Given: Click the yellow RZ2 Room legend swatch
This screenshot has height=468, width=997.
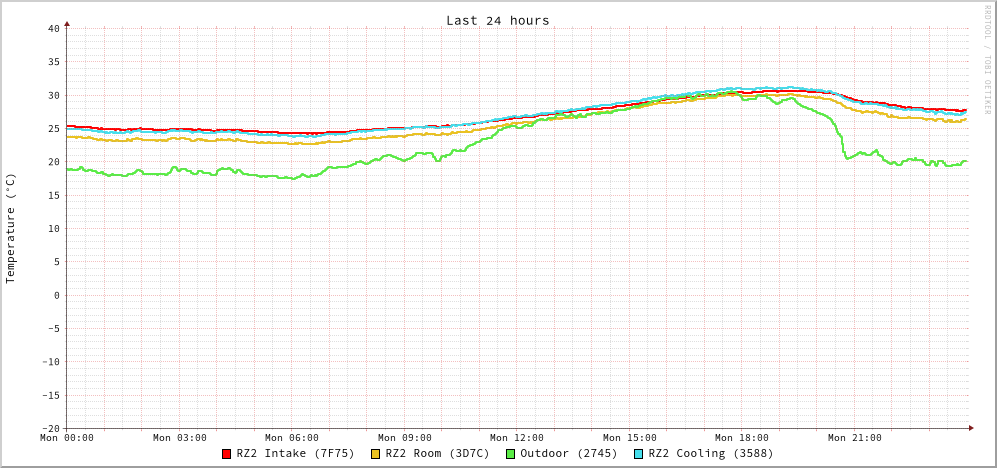Looking at the screenshot, I should pos(376,454).
